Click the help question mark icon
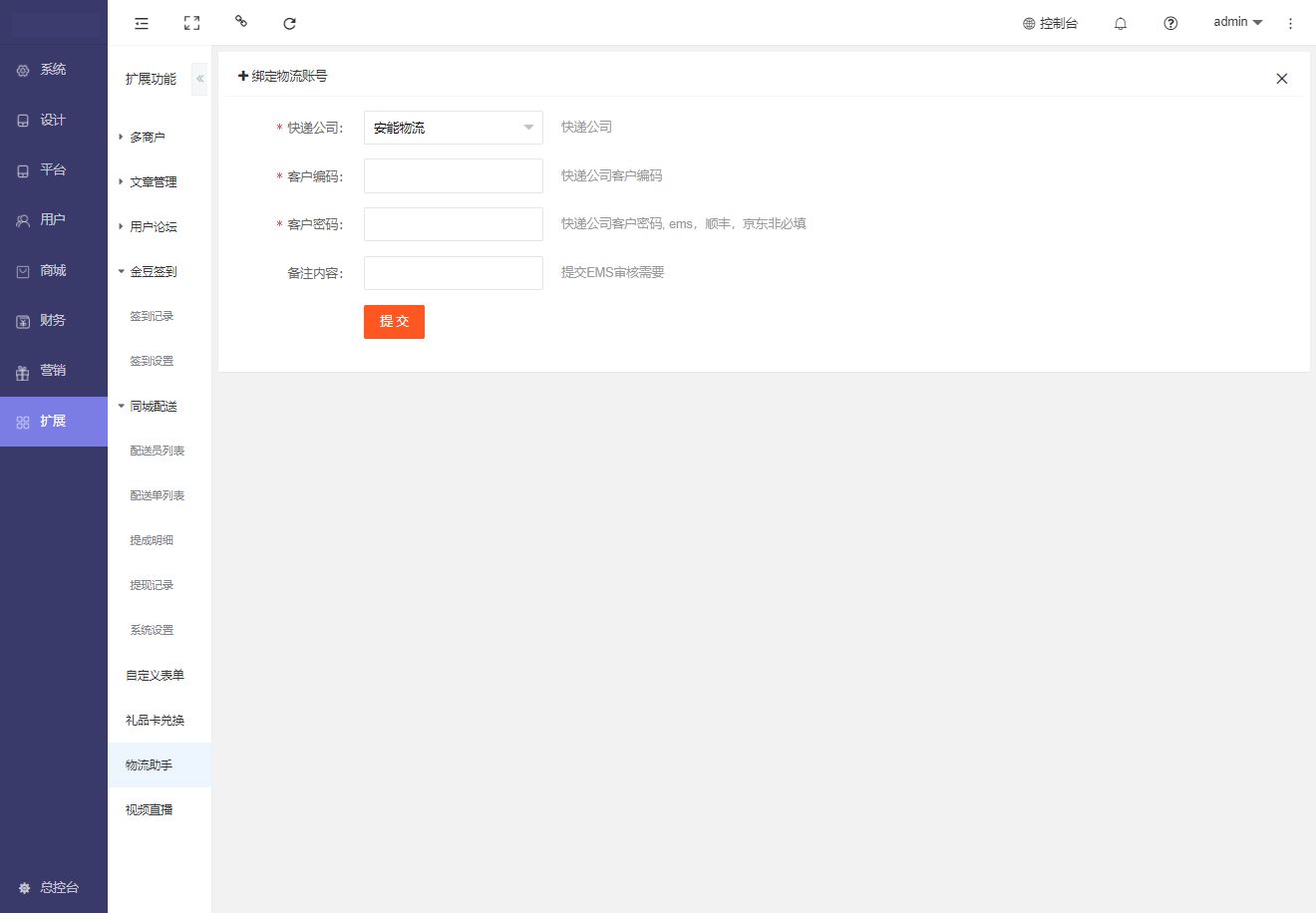Viewport: 1316px width, 913px height. 1170,23
